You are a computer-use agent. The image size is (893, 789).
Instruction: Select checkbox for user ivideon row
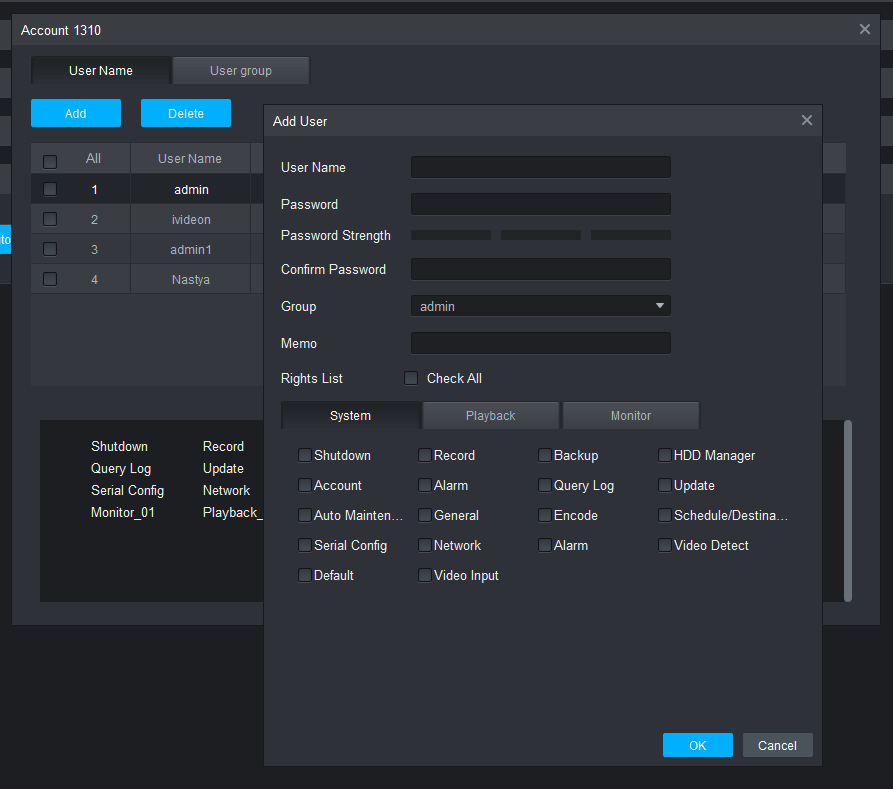click(x=50, y=219)
